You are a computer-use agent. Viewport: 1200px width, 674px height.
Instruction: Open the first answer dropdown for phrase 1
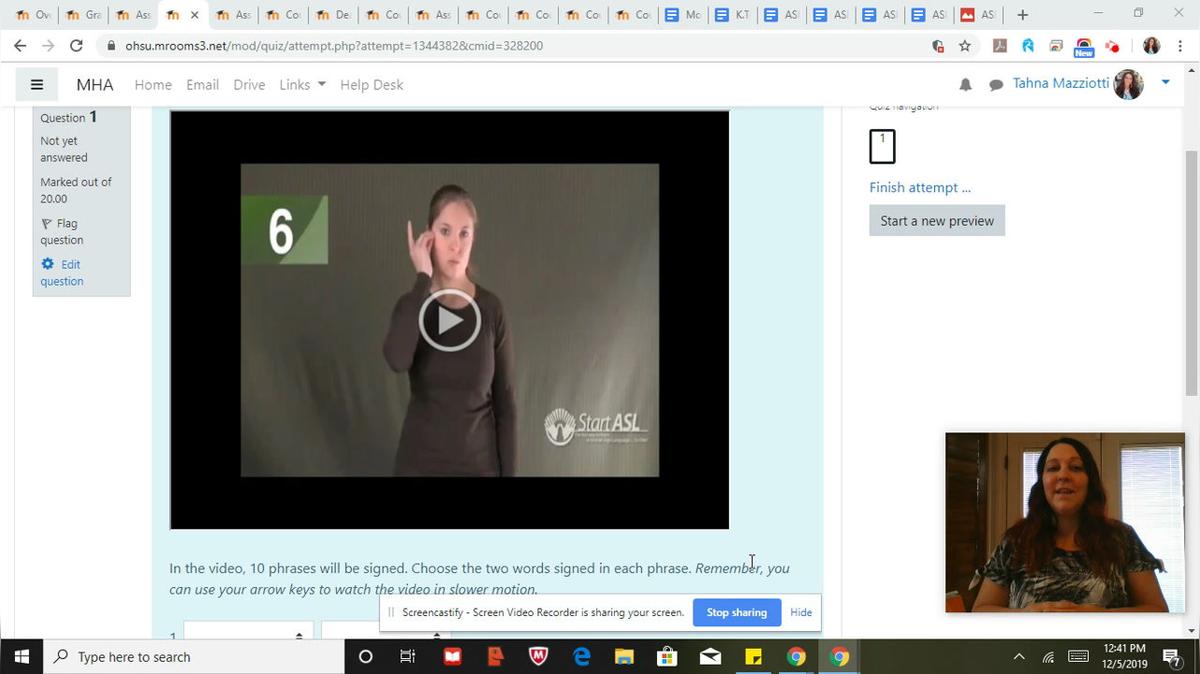click(248, 631)
